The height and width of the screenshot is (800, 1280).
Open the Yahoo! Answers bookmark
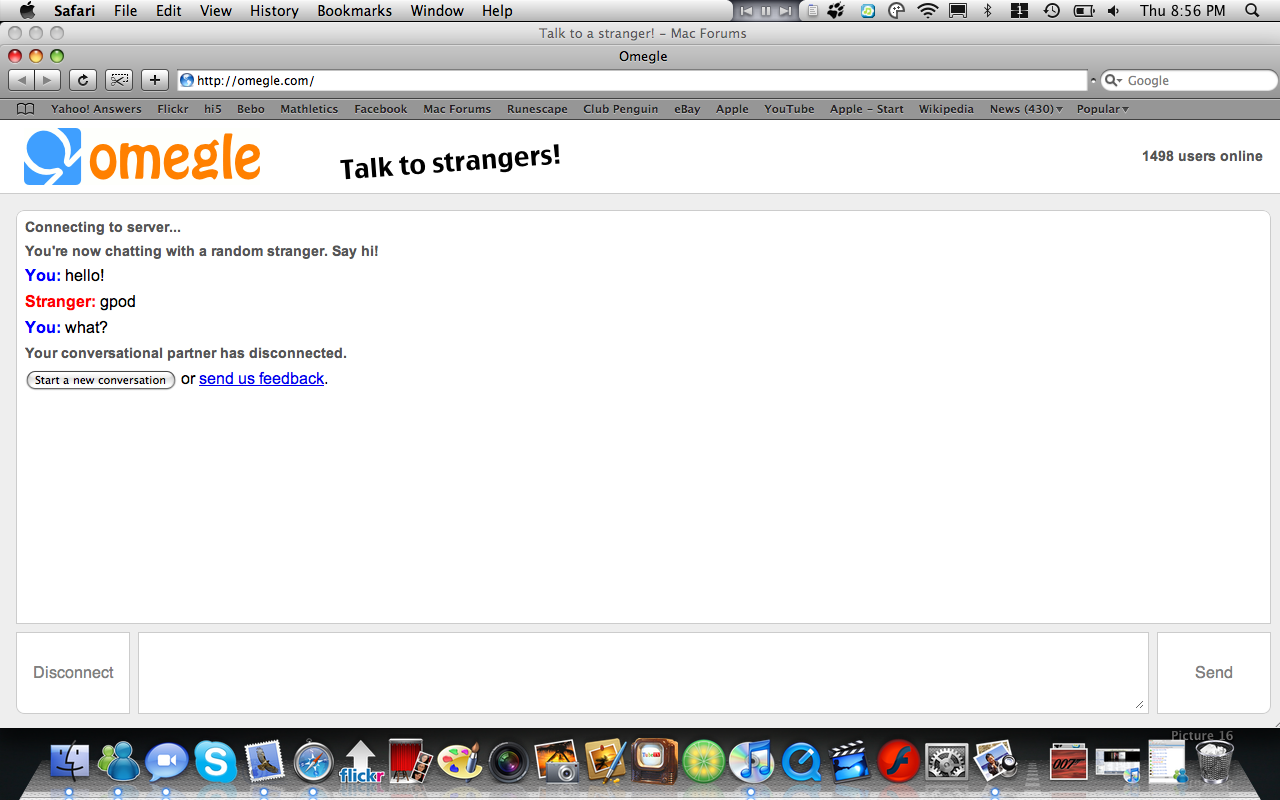tap(96, 109)
